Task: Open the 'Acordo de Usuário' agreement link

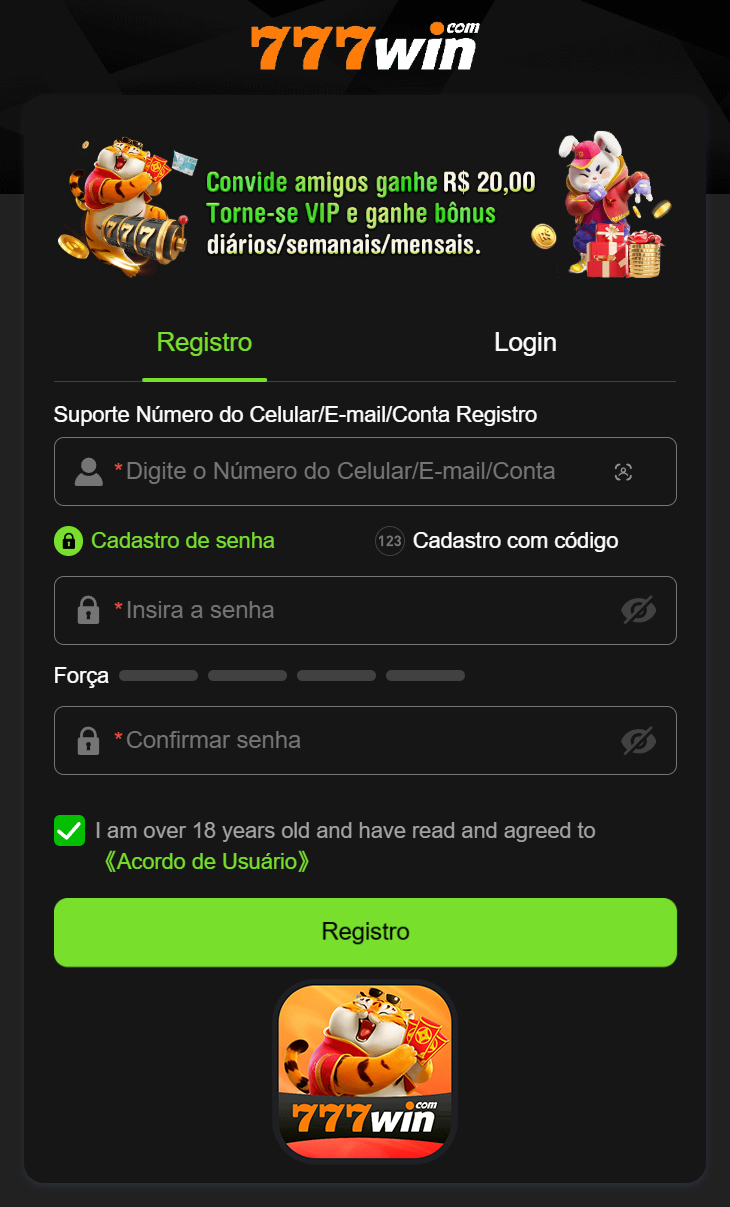Action: click(205, 861)
